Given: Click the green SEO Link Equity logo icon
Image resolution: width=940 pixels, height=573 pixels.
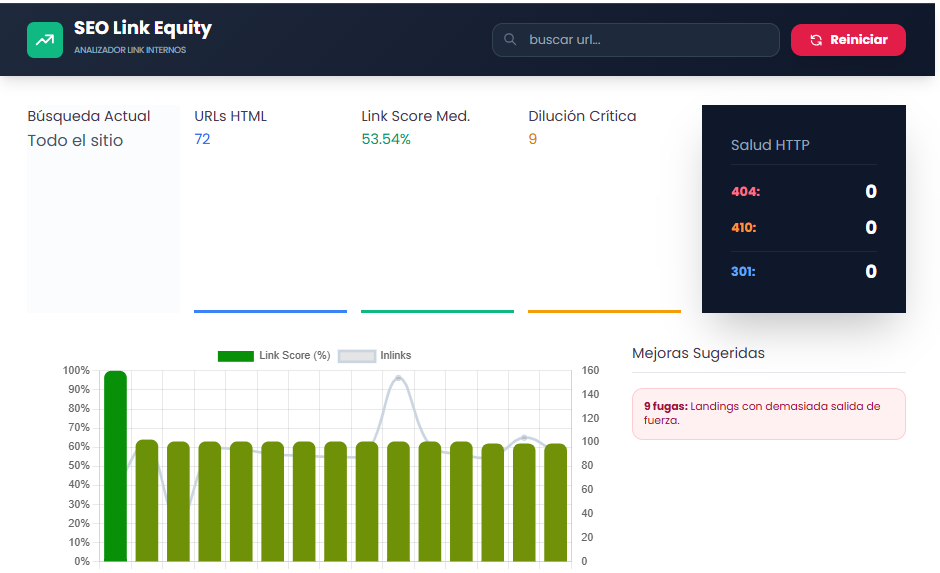Looking at the screenshot, I should pyautogui.click(x=44, y=40).
